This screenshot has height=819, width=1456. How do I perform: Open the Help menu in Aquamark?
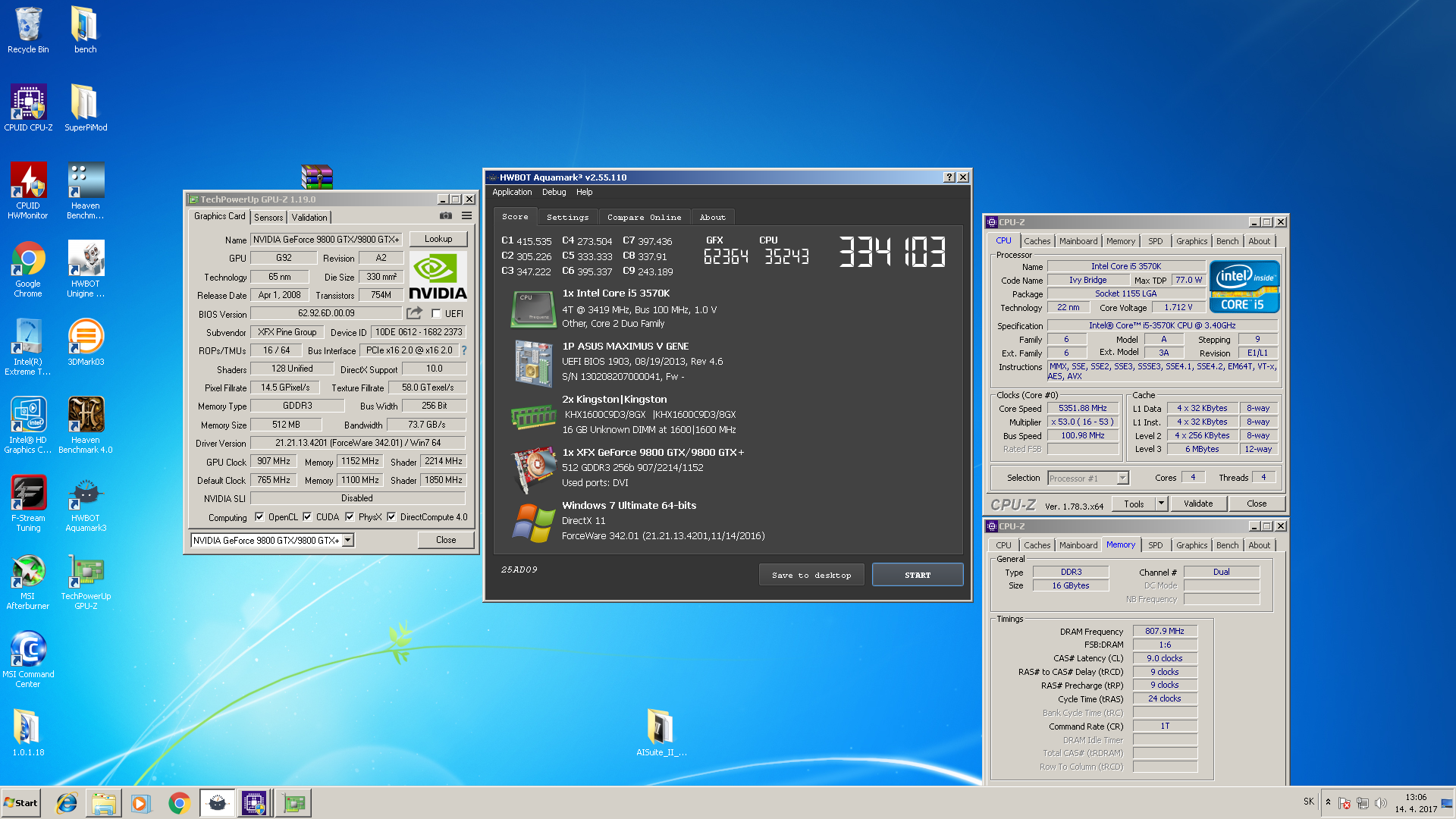[x=584, y=193]
